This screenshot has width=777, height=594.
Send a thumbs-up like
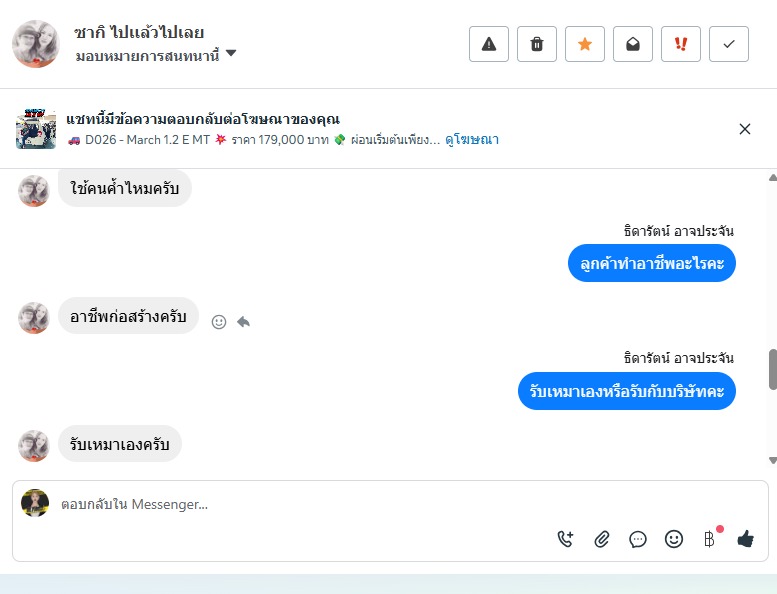click(745, 539)
